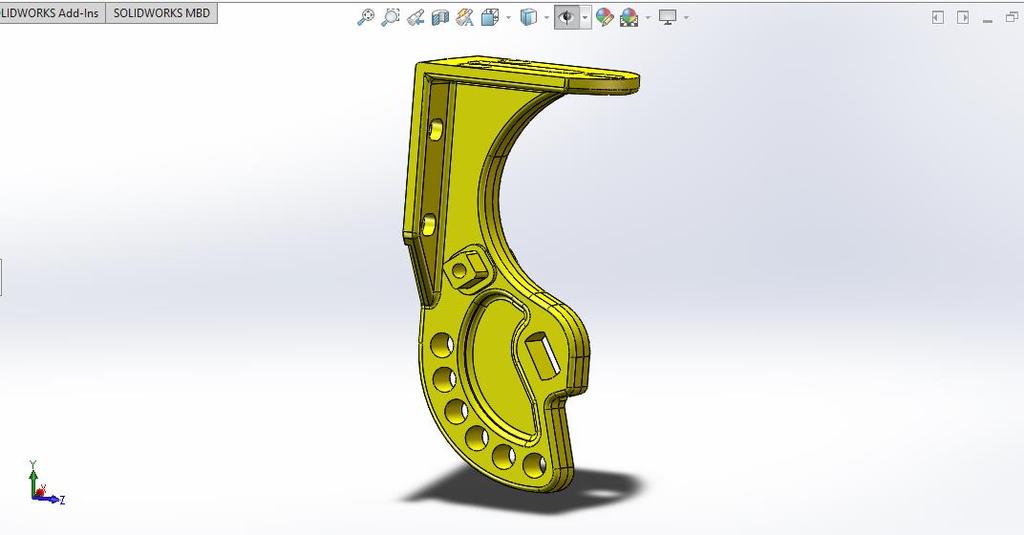1024x535 pixels.
Task: Open the Dynamic Annotation Views icon
Action: pyautogui.click(x=465, y=18)
